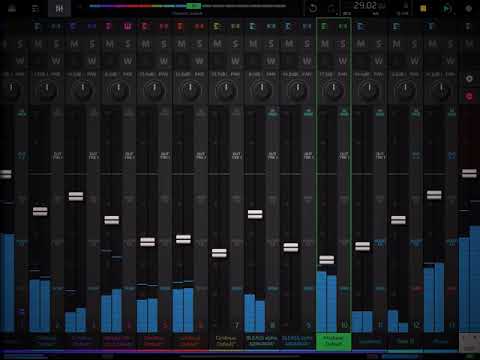This screenshot has height=360, width=480.
Task: Click track 8 volume fader handle
Action: click(255, 214)
